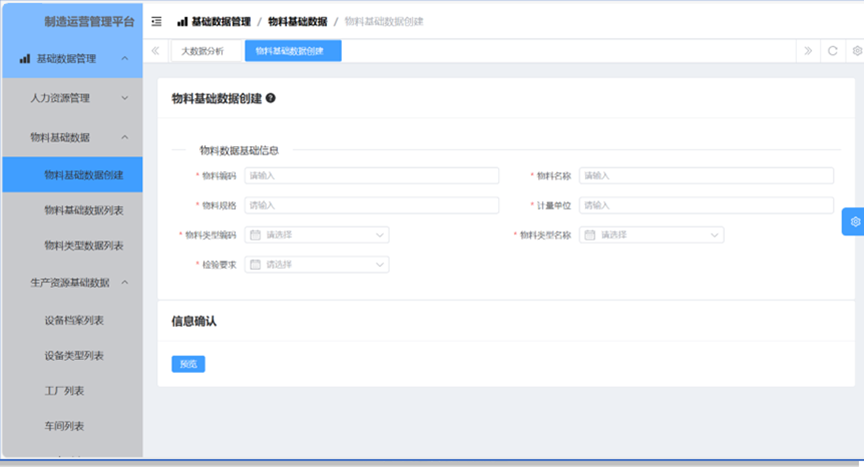Open tab settings gear icon at top right
The width and height of the screenshot is (864, 467).
pos(857,51)
